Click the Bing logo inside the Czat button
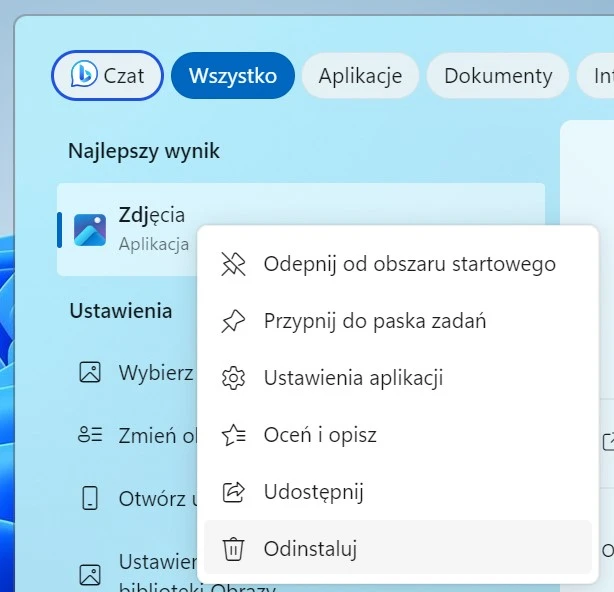 pyautogui.click(x=84, y=75)
